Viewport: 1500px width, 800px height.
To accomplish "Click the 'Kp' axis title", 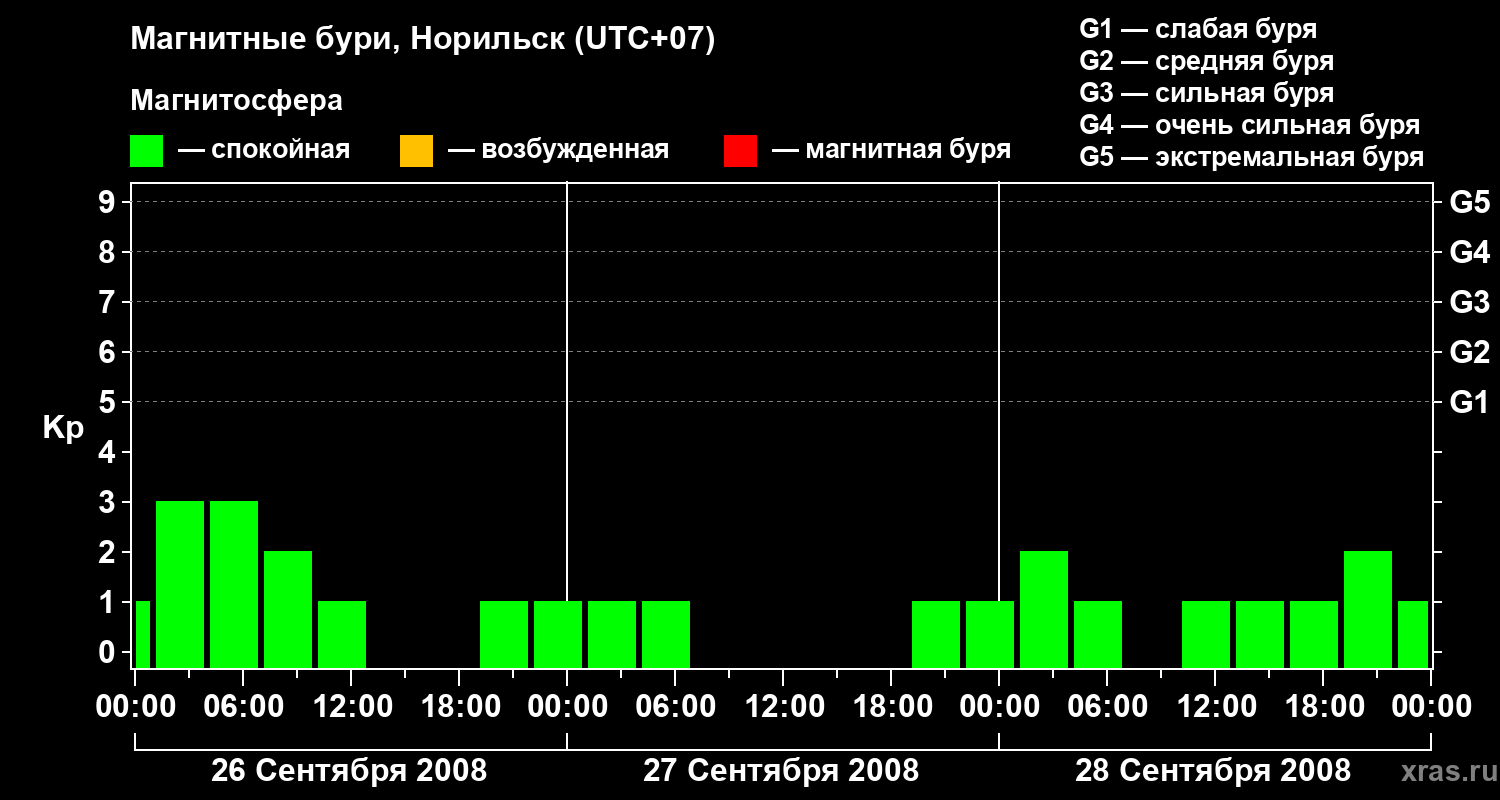I will pyautogui.click(x=64, y=428).
